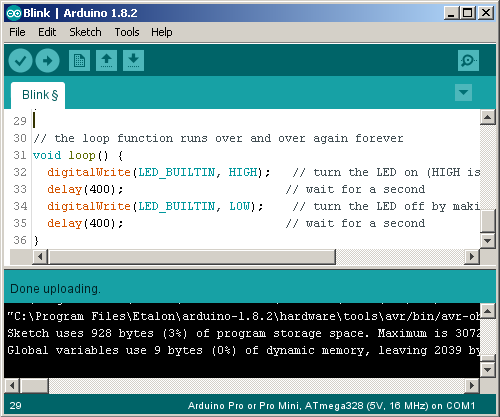Screen dimensions: 500x417
Task: Click editor vertical scrollbar down arrow
Action: tap(488, 240)
